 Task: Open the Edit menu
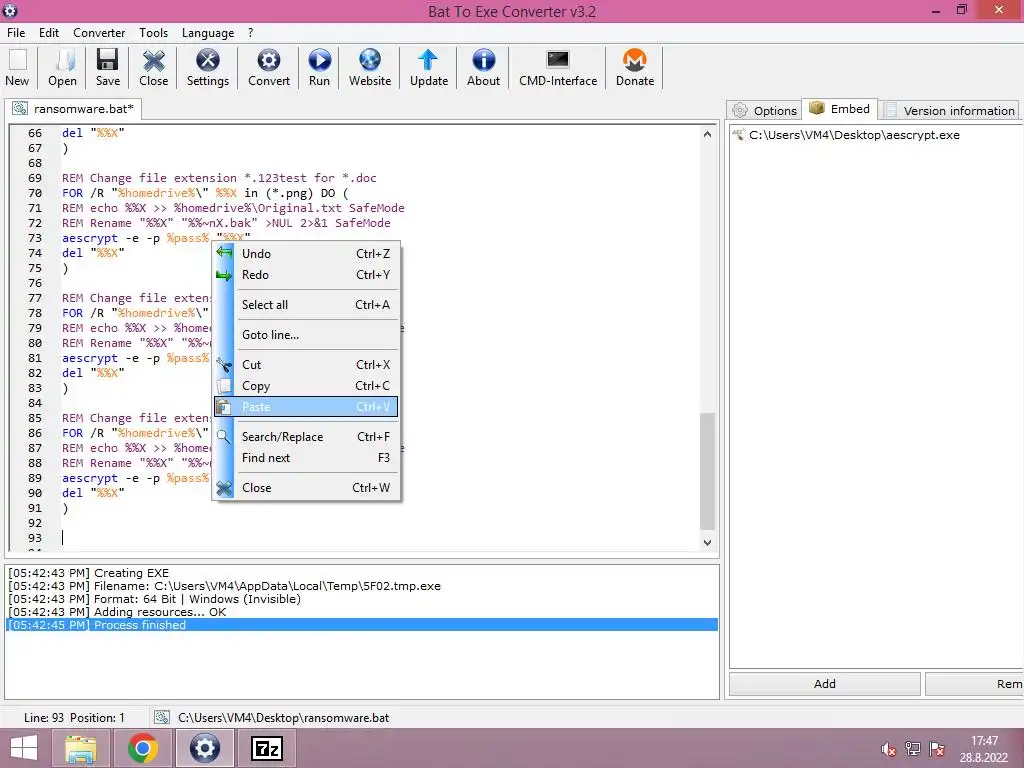tap(49, 33)
